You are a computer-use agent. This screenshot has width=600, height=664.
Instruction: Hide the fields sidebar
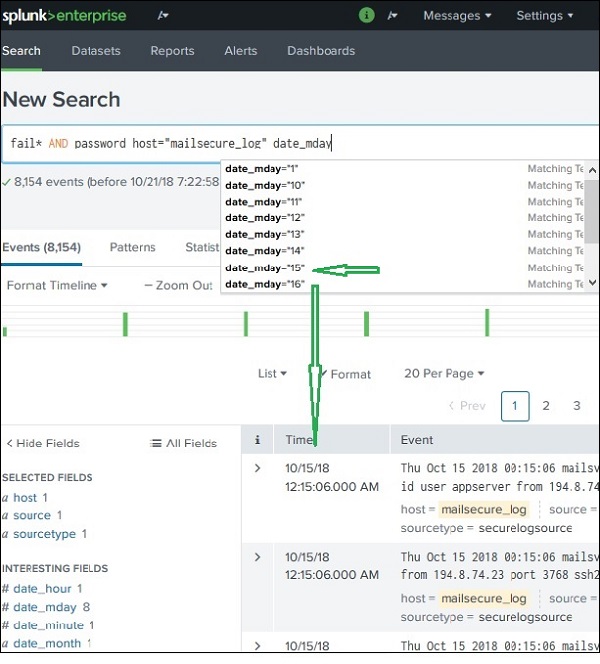click(42, 443)
